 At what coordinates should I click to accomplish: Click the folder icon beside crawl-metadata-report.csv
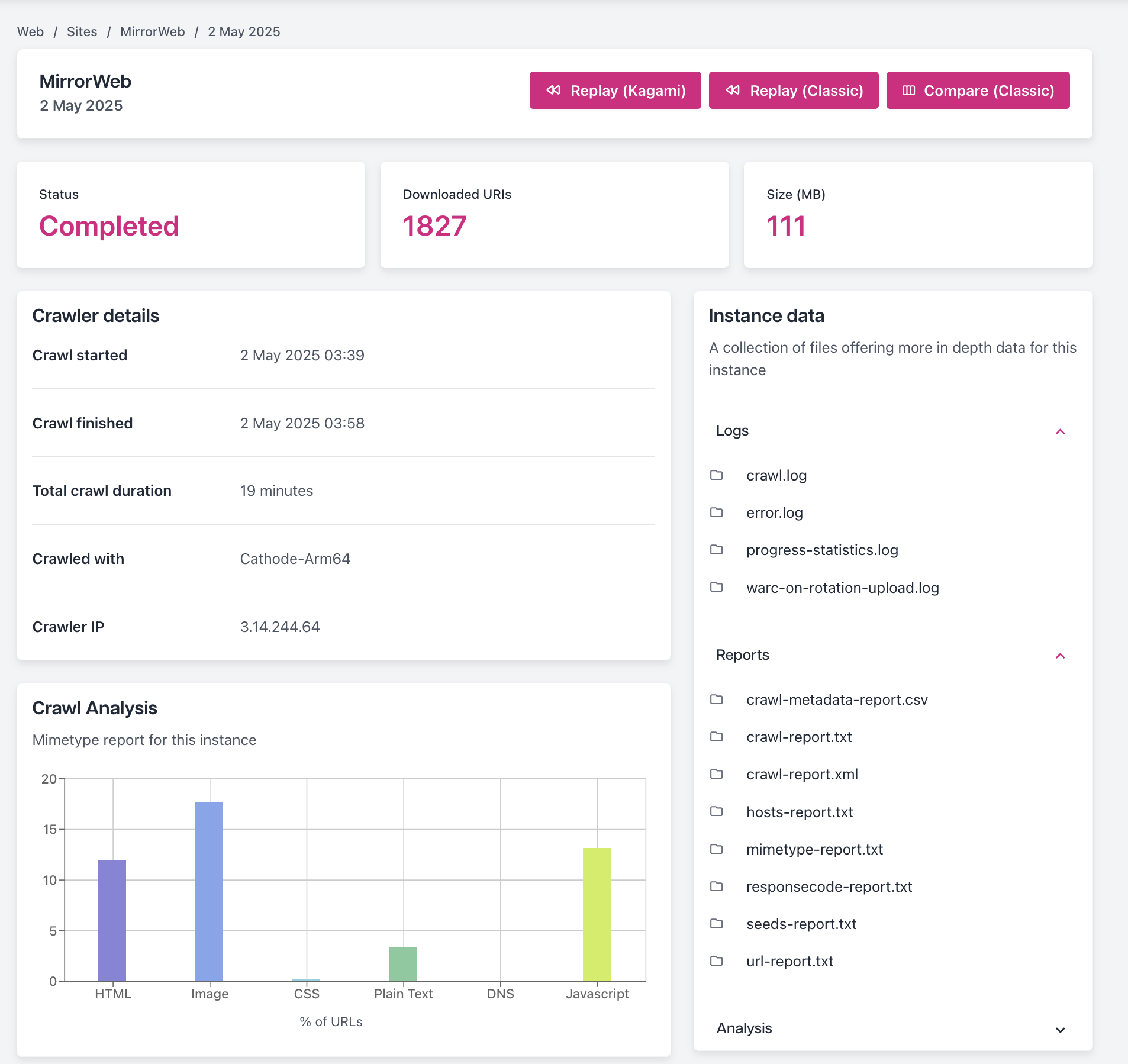click(x=717, y=699)
